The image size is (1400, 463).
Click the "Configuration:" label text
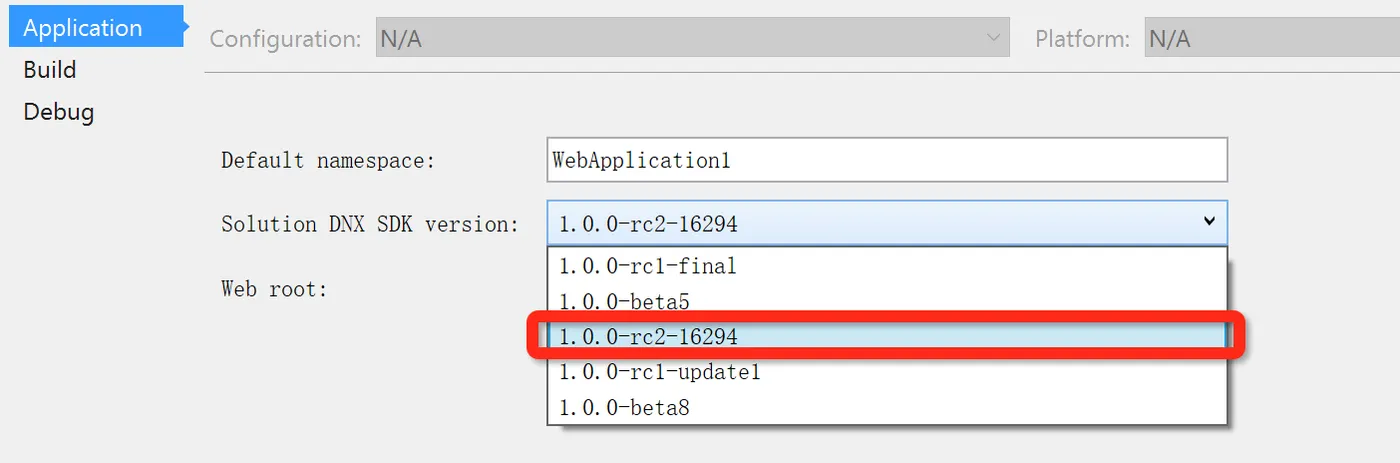285,40
